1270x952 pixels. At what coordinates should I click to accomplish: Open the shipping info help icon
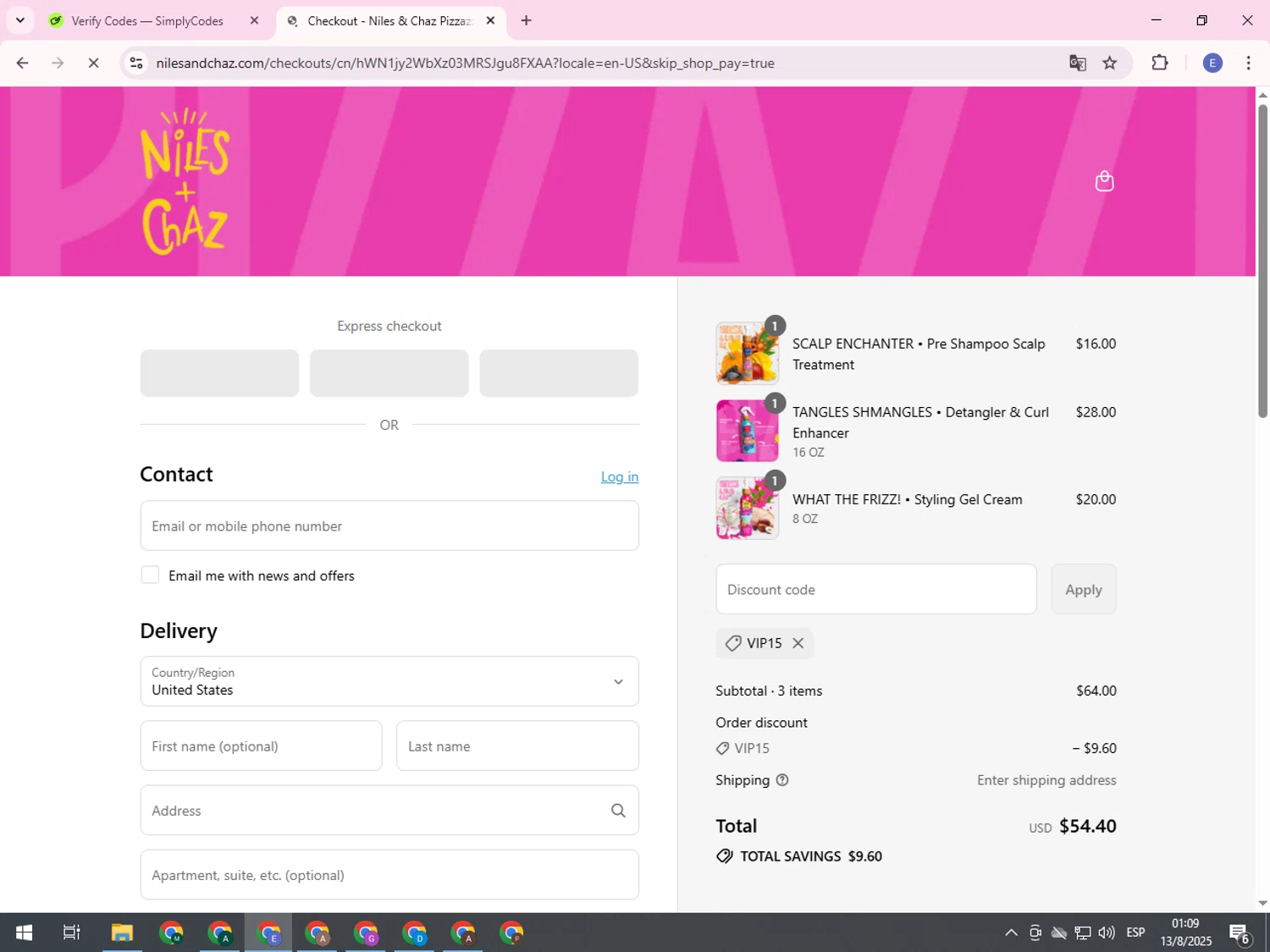tap(782, 780)
